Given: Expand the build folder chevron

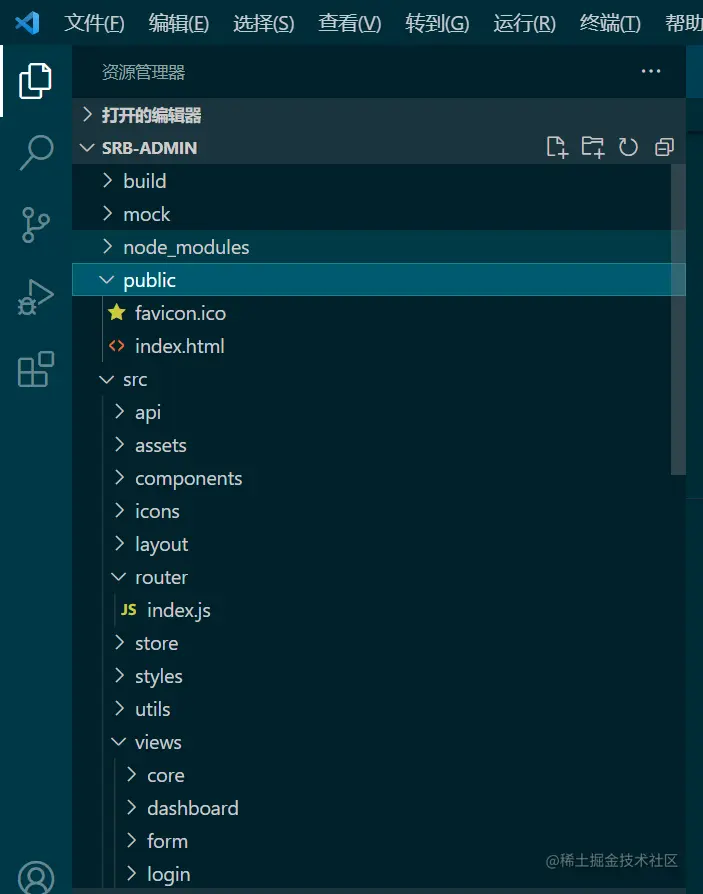Looking at the screenshot, I should [x=107, y=181].
